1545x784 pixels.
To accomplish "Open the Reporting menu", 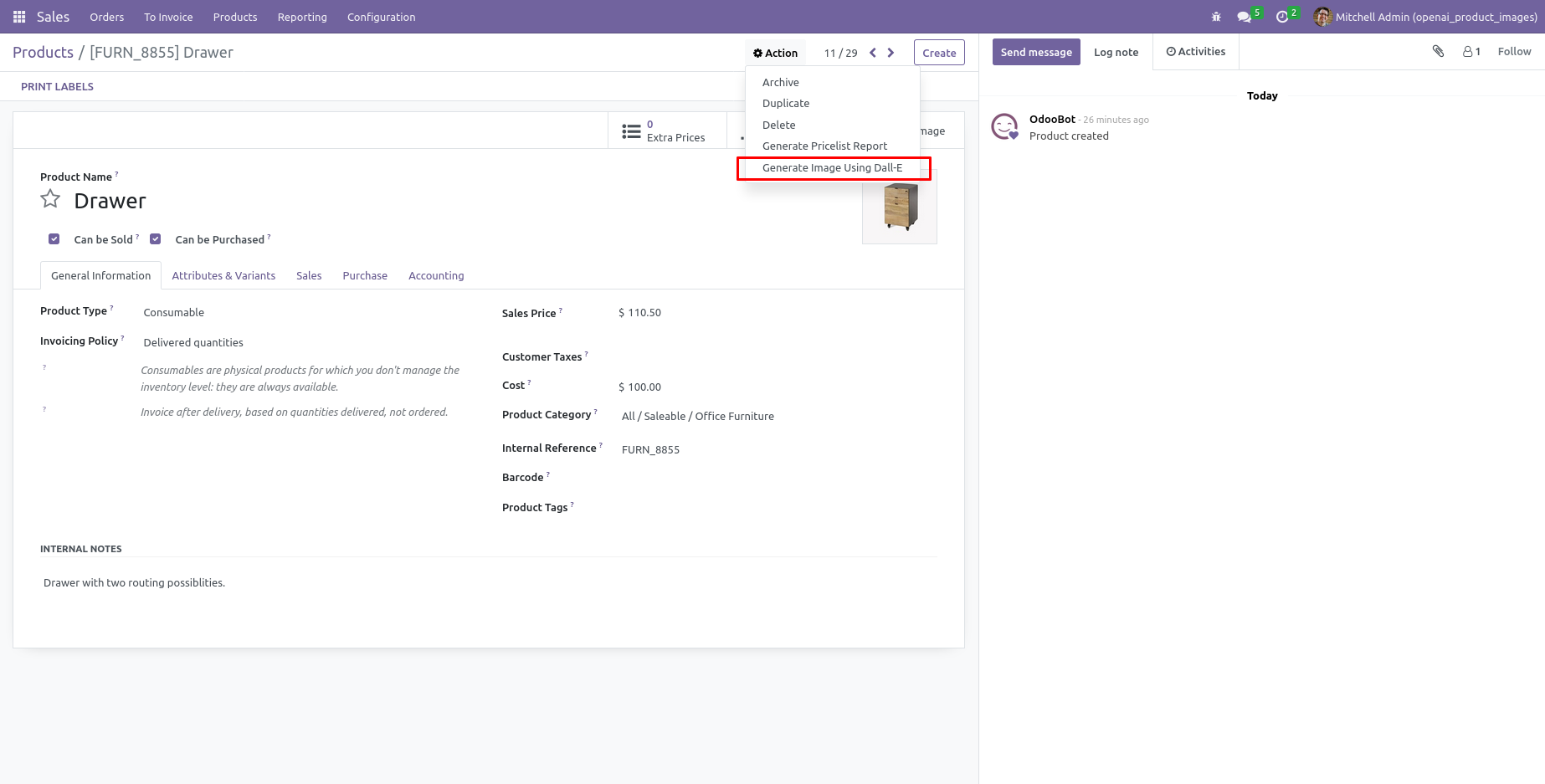I will (302, 17).
